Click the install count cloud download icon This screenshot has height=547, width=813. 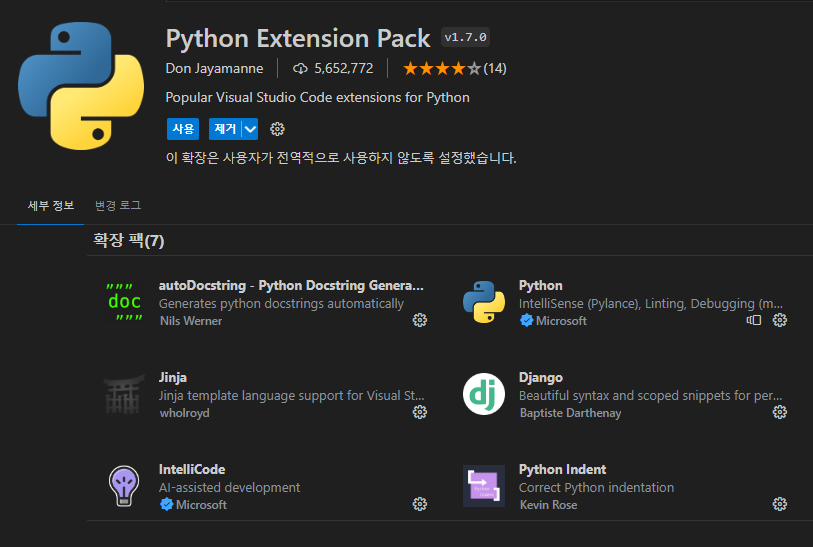(x=300, y=68)
